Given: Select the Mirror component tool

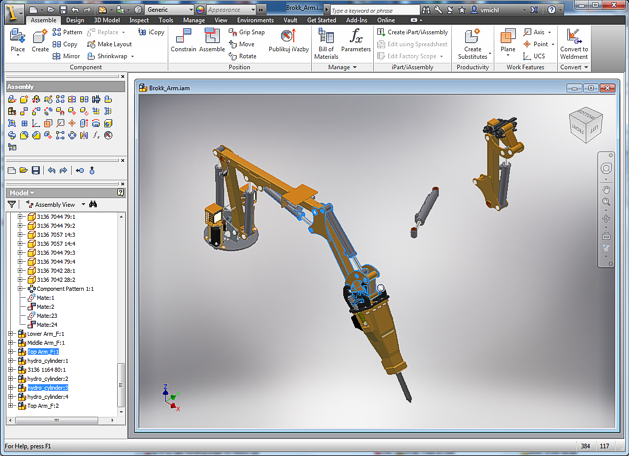Looking at the screenshot, I should [x=66, y=56].
